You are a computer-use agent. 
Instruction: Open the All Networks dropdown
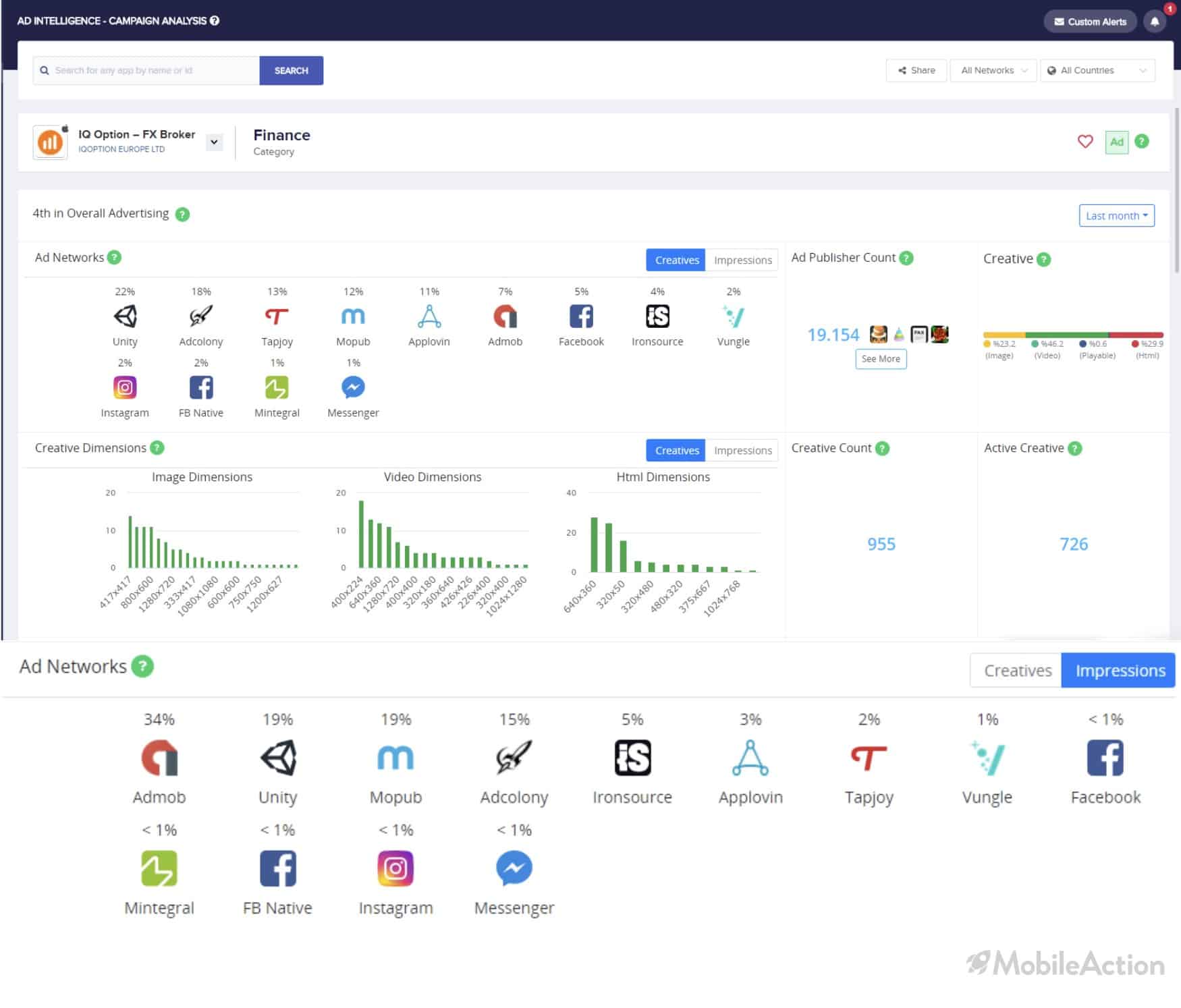tap(993, 70)
